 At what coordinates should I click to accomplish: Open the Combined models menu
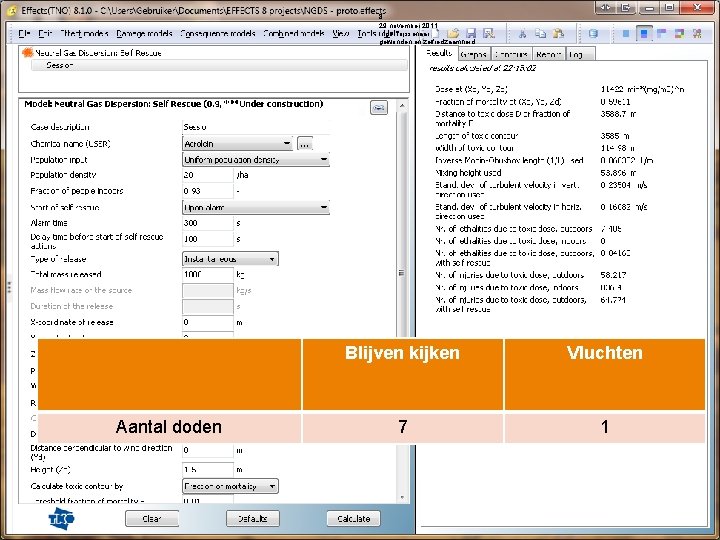[x=293, y=34]
